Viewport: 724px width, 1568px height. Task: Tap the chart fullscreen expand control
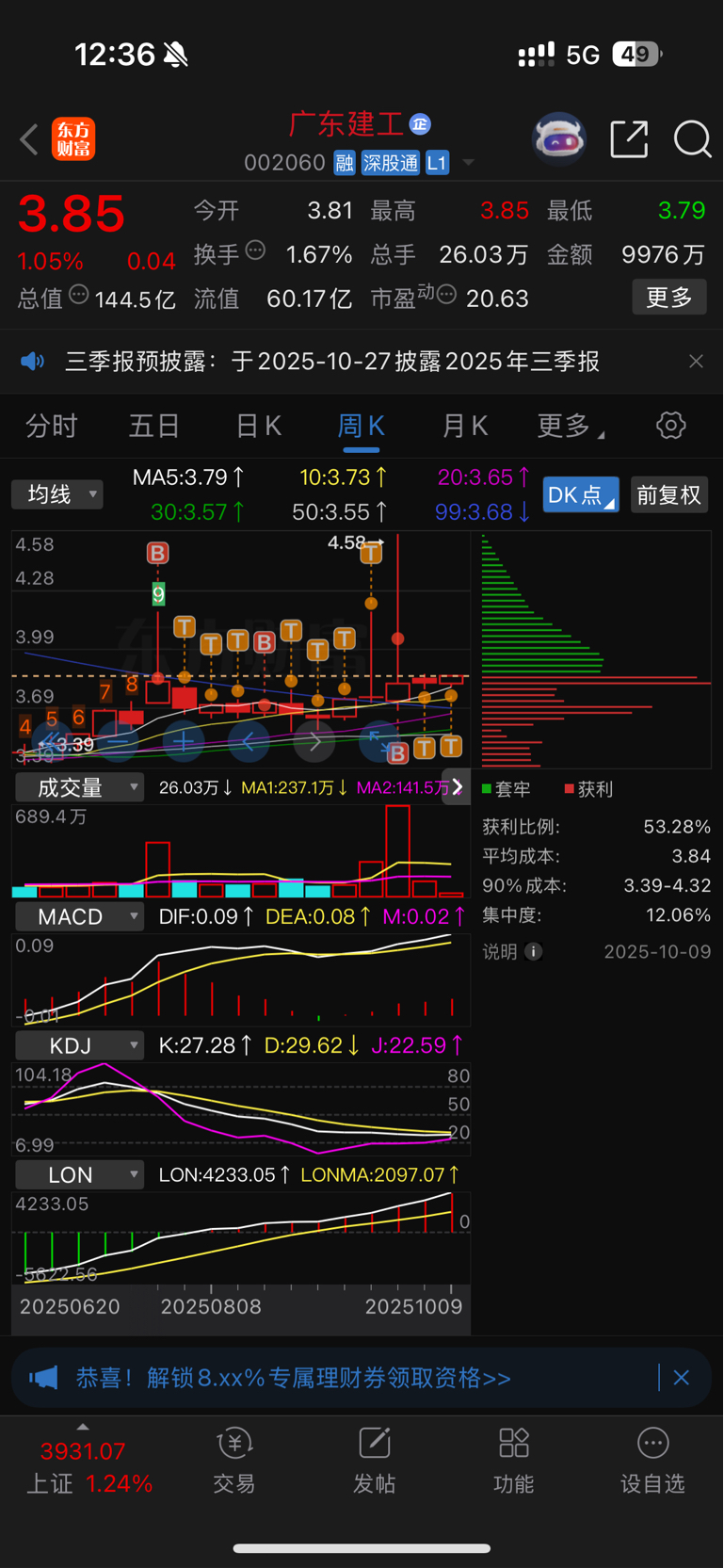tap(379, 742)
